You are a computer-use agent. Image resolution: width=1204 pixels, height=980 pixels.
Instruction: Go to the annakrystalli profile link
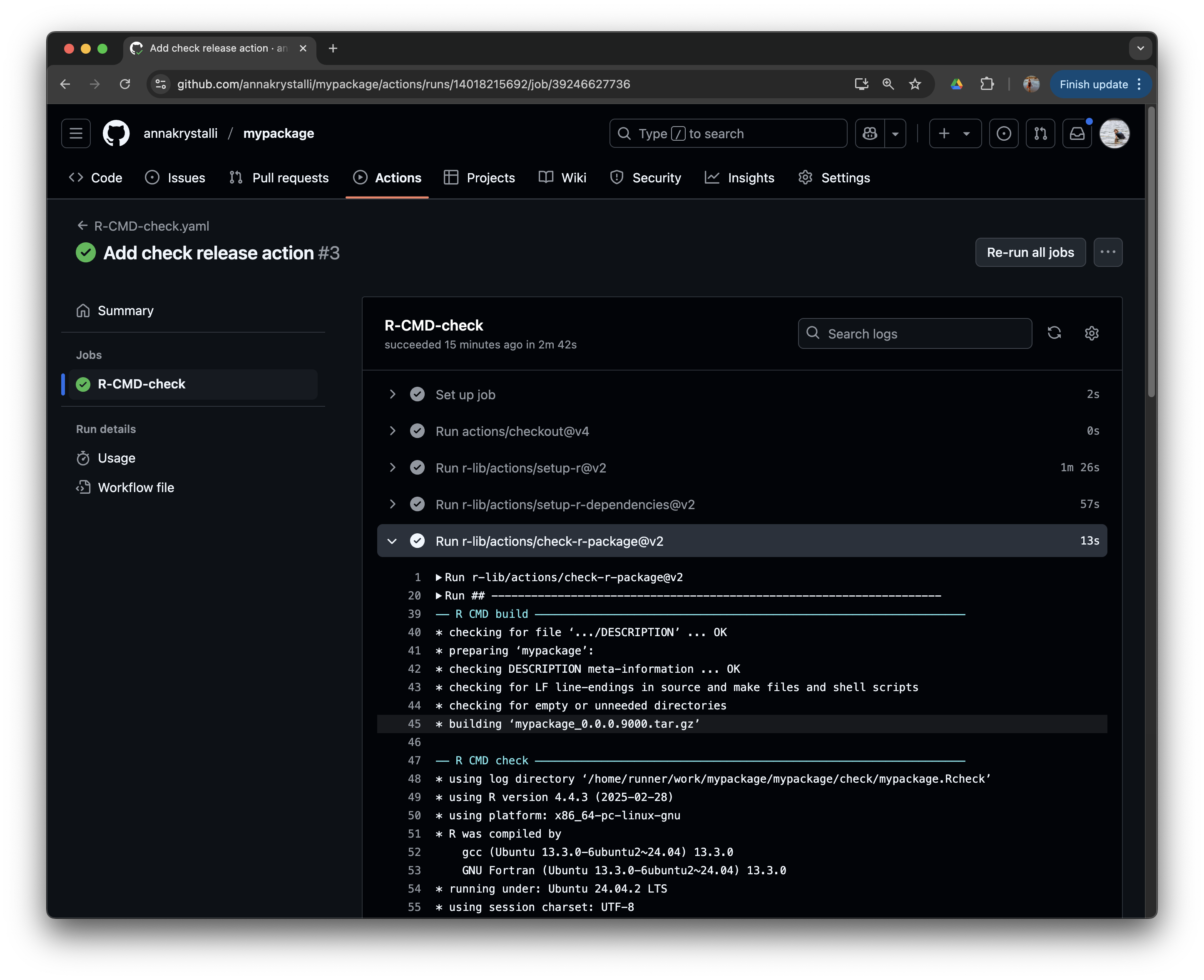coord(180,134)
